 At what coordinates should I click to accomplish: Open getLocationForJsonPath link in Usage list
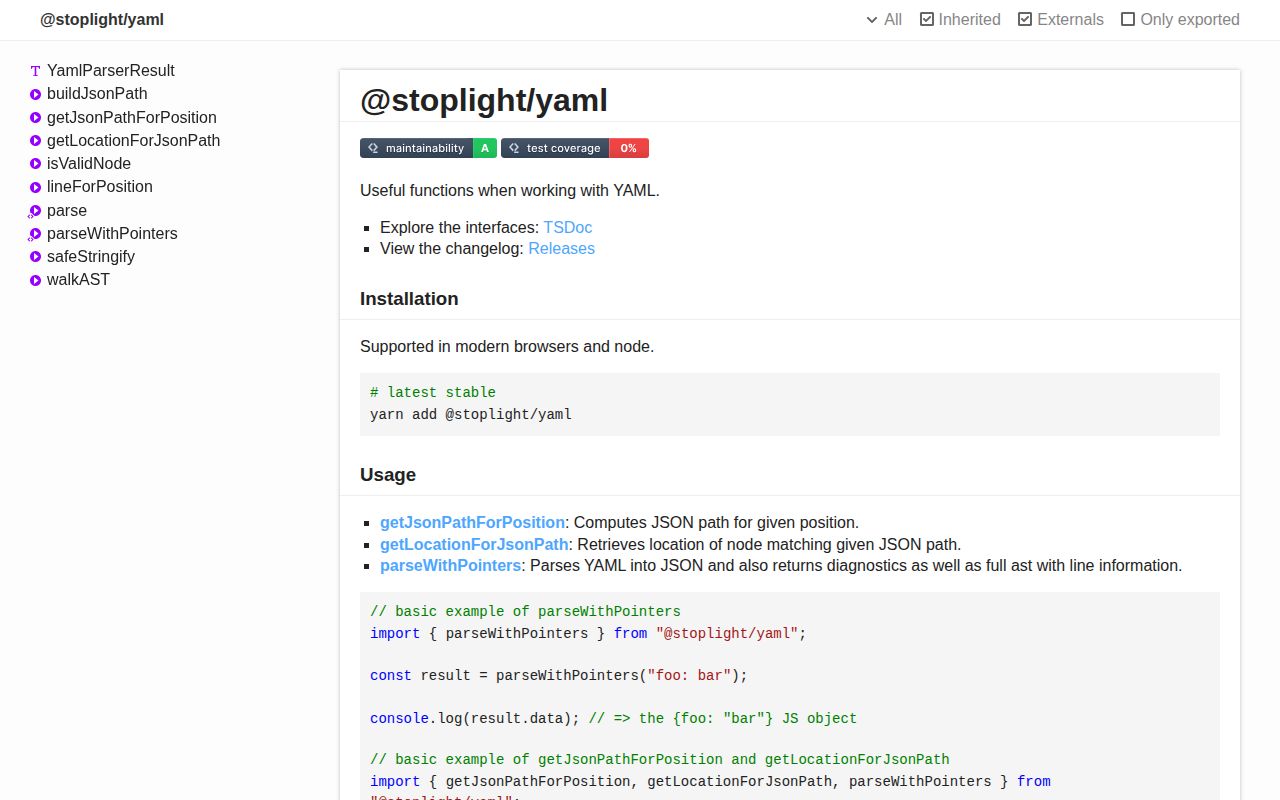point(474,545)
